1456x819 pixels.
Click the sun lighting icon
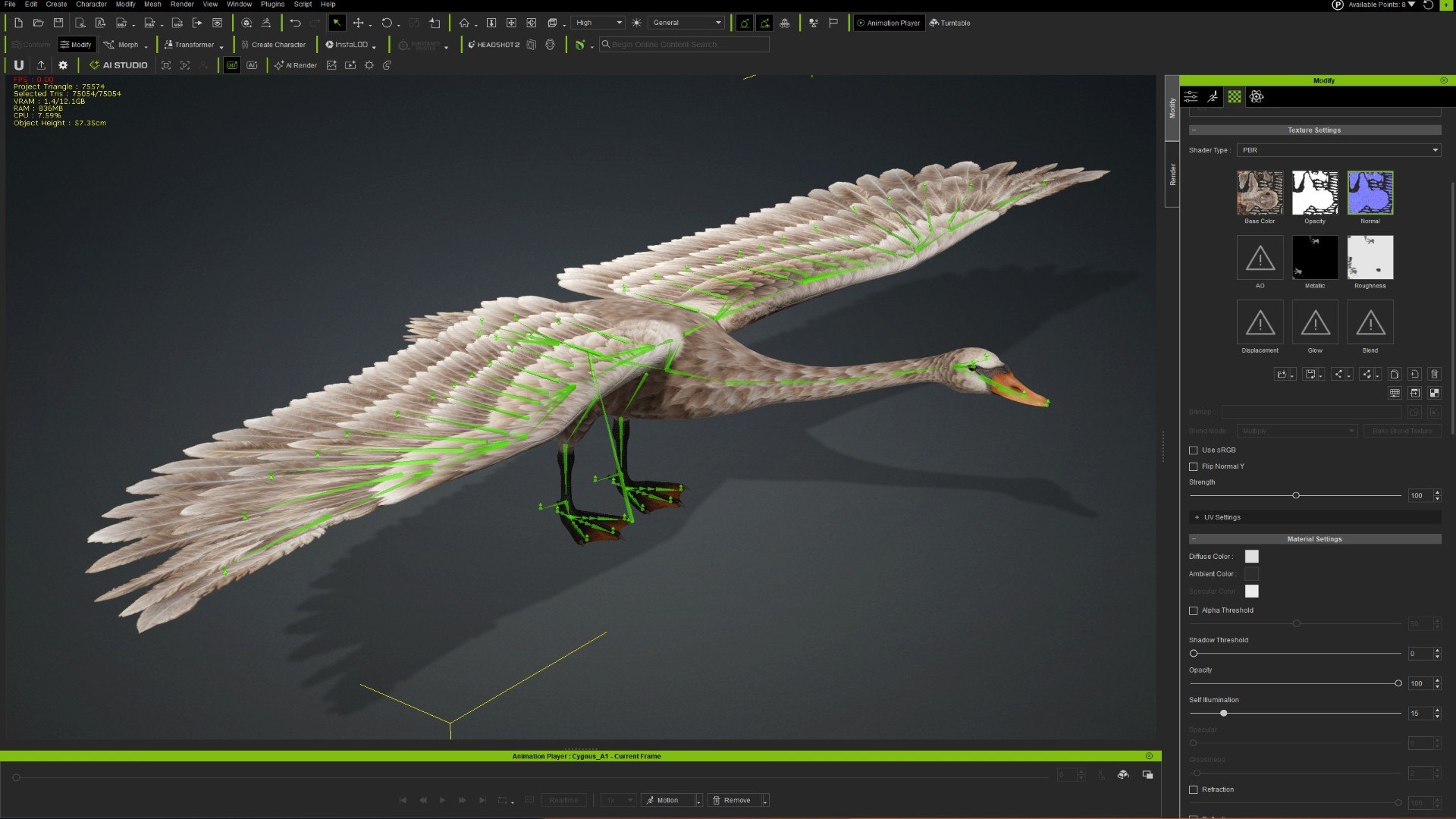[x=636, y=23]
